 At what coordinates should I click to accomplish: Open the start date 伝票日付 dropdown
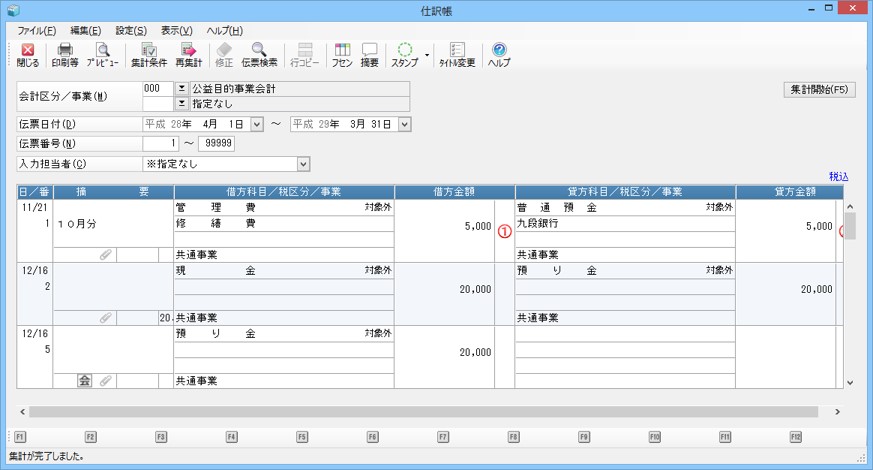pyautogui.click(x=257, y=124)
